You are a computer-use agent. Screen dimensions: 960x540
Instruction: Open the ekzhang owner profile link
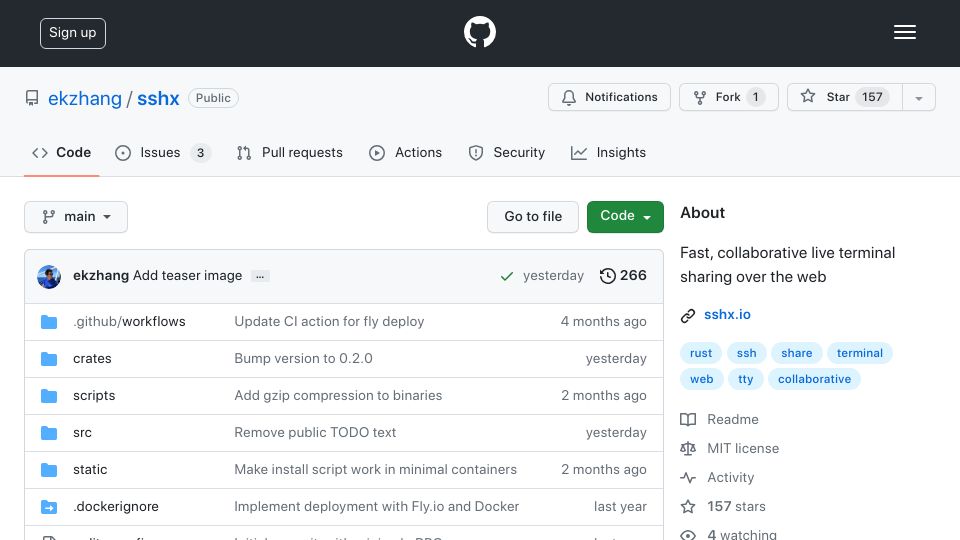click(84, 99)
